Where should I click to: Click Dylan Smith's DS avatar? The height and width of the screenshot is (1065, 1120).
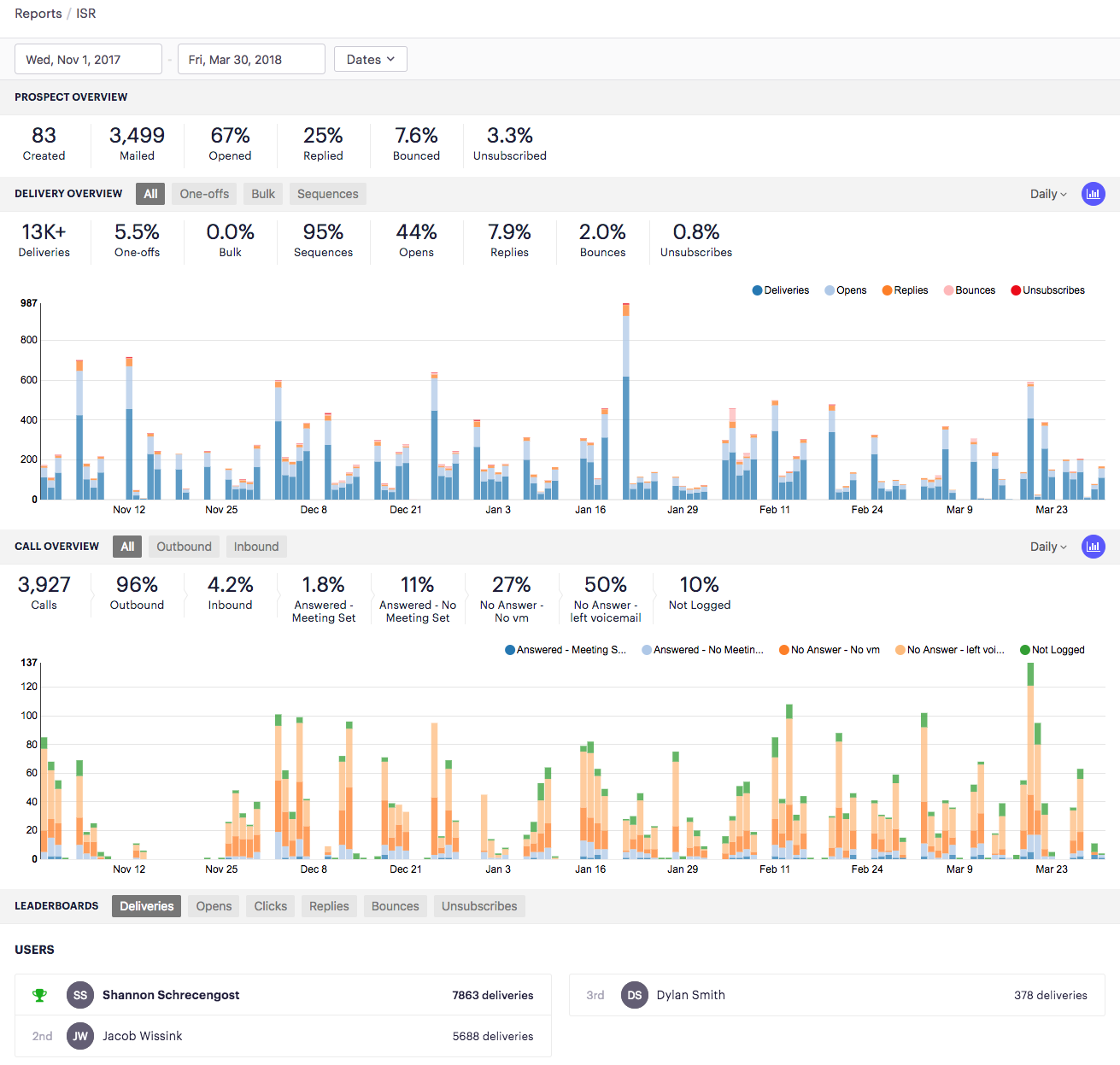[635, 995]
